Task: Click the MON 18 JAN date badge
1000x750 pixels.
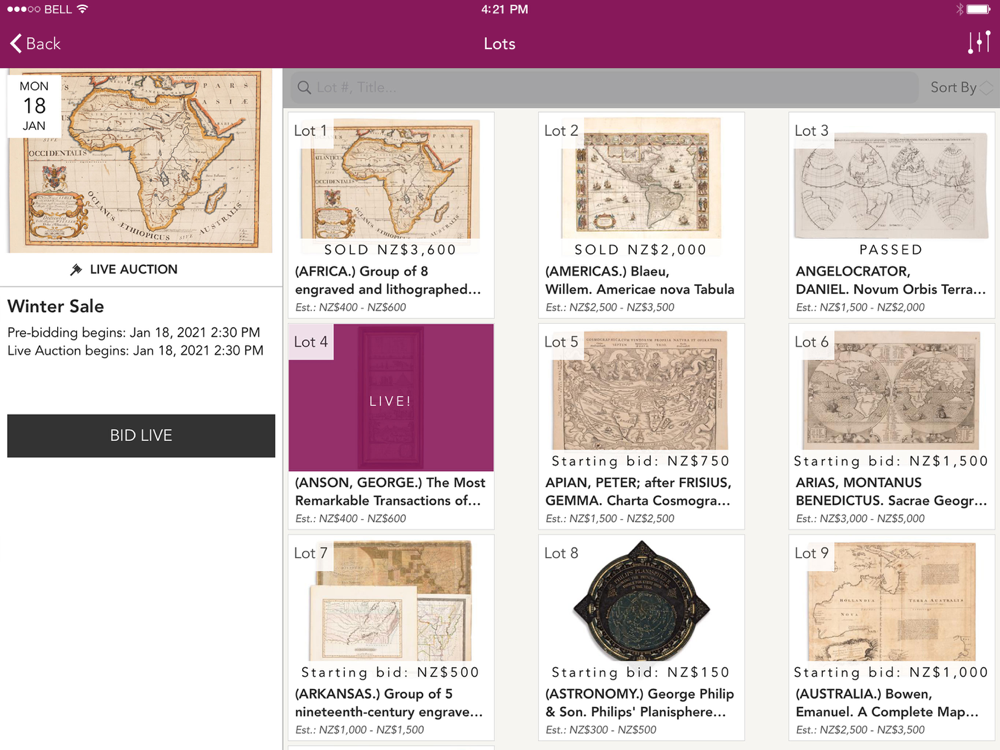Action: click(x=34, y=106)
